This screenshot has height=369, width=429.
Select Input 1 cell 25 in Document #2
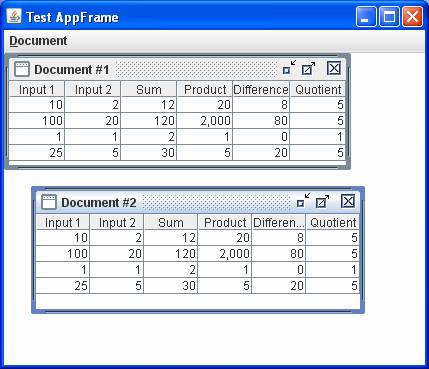pyautogui.click(x=63, y=286)
